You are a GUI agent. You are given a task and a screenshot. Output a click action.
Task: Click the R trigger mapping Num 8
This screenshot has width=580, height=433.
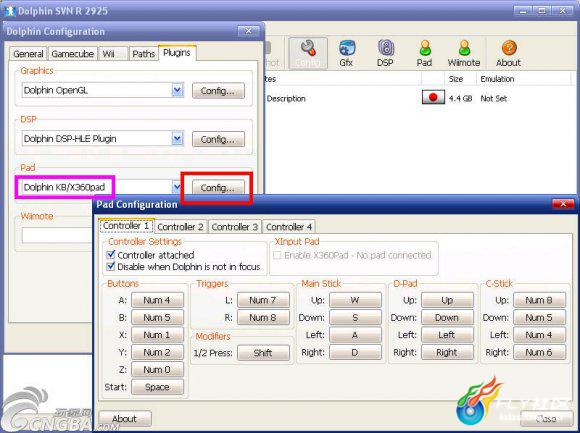[263, 317]
